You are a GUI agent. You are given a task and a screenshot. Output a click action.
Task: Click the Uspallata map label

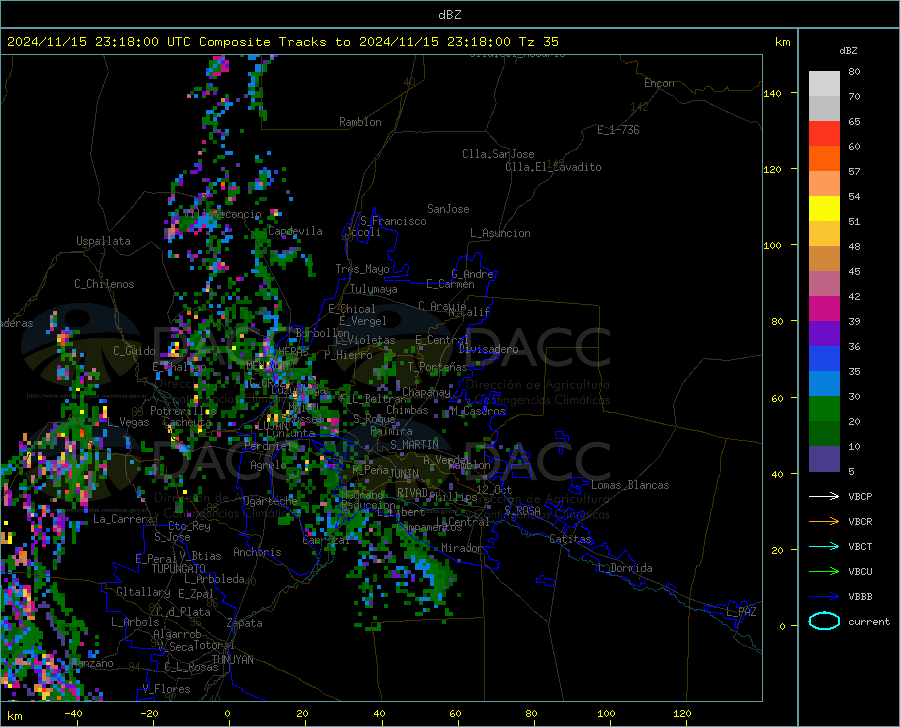pyautogui.click(x=103, y=241)
